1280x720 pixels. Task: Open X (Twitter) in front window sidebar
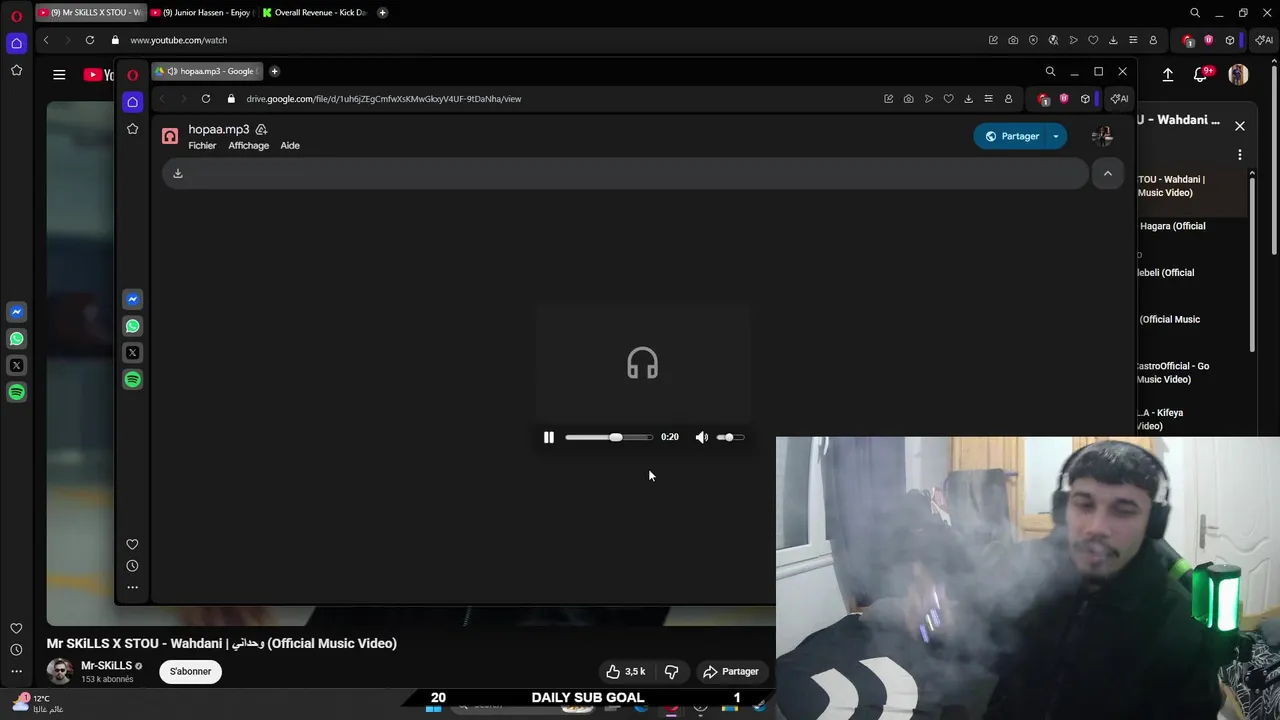[x=132, y=353]
